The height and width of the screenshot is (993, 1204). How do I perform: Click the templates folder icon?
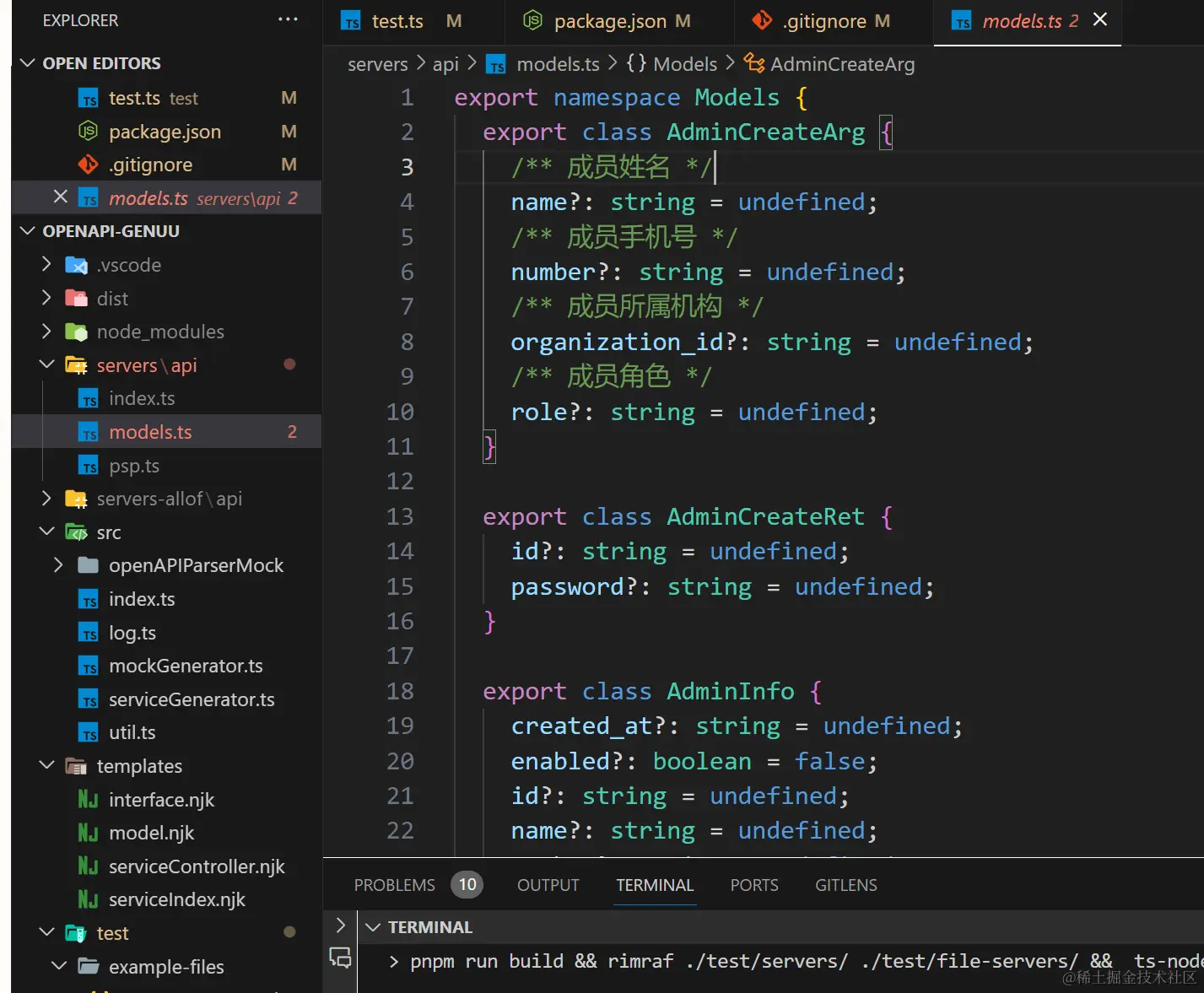point(77,766)
